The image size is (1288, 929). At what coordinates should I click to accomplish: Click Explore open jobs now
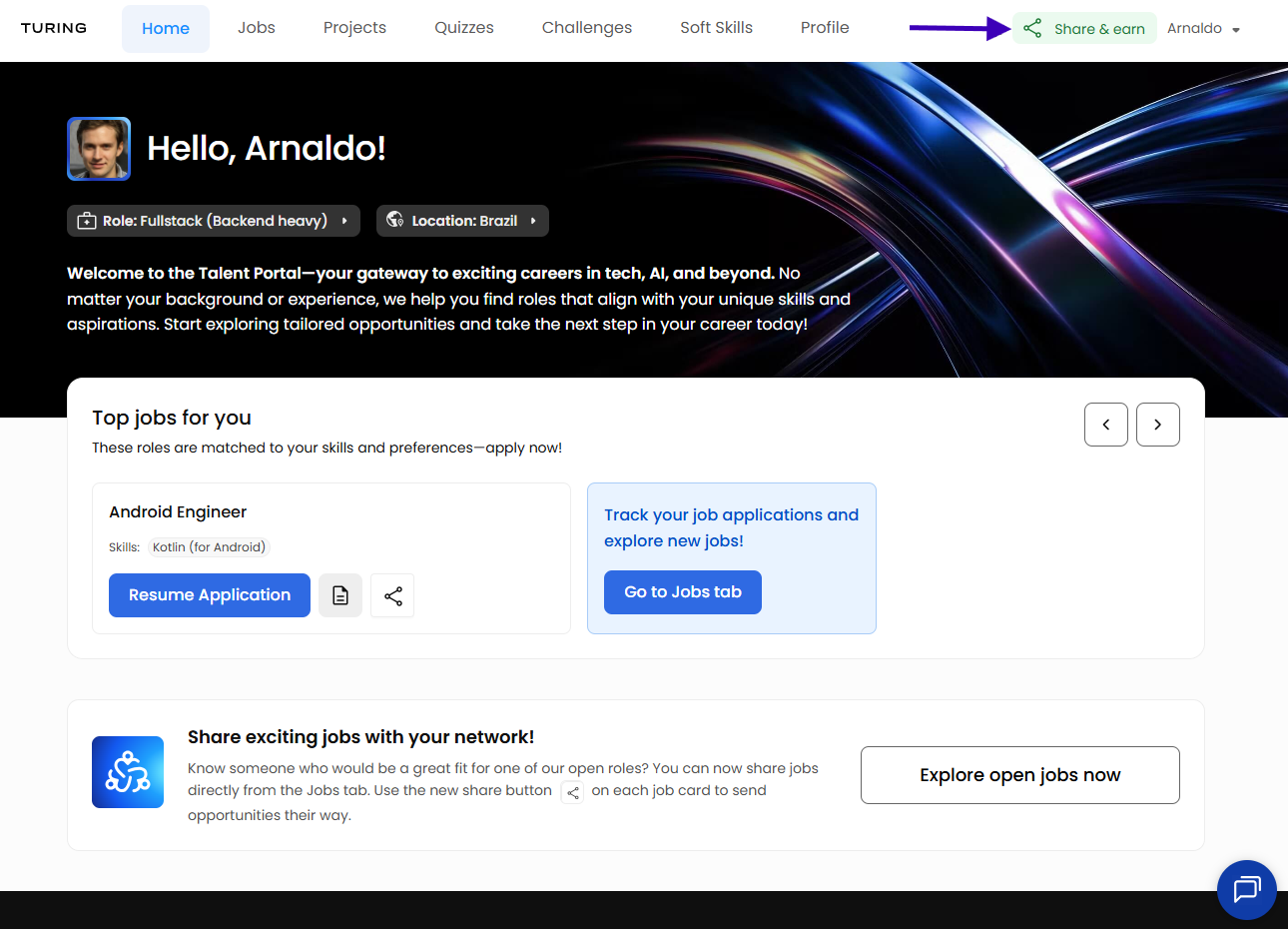[1019, 774]
